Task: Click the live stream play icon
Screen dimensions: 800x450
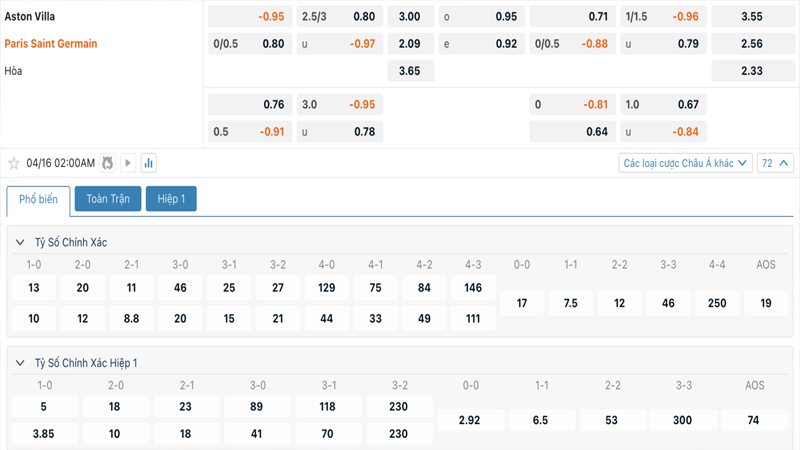Action: tap(128, 163)
